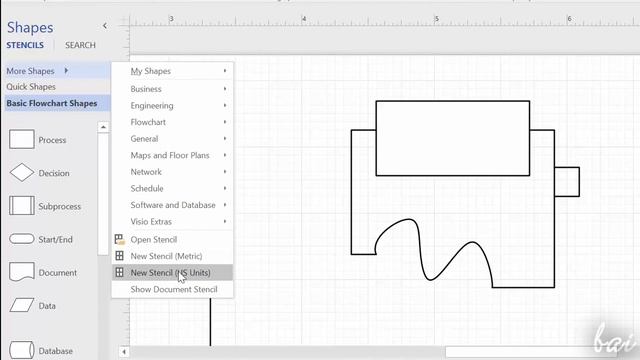Click the Decision shape label

(54, 173)
